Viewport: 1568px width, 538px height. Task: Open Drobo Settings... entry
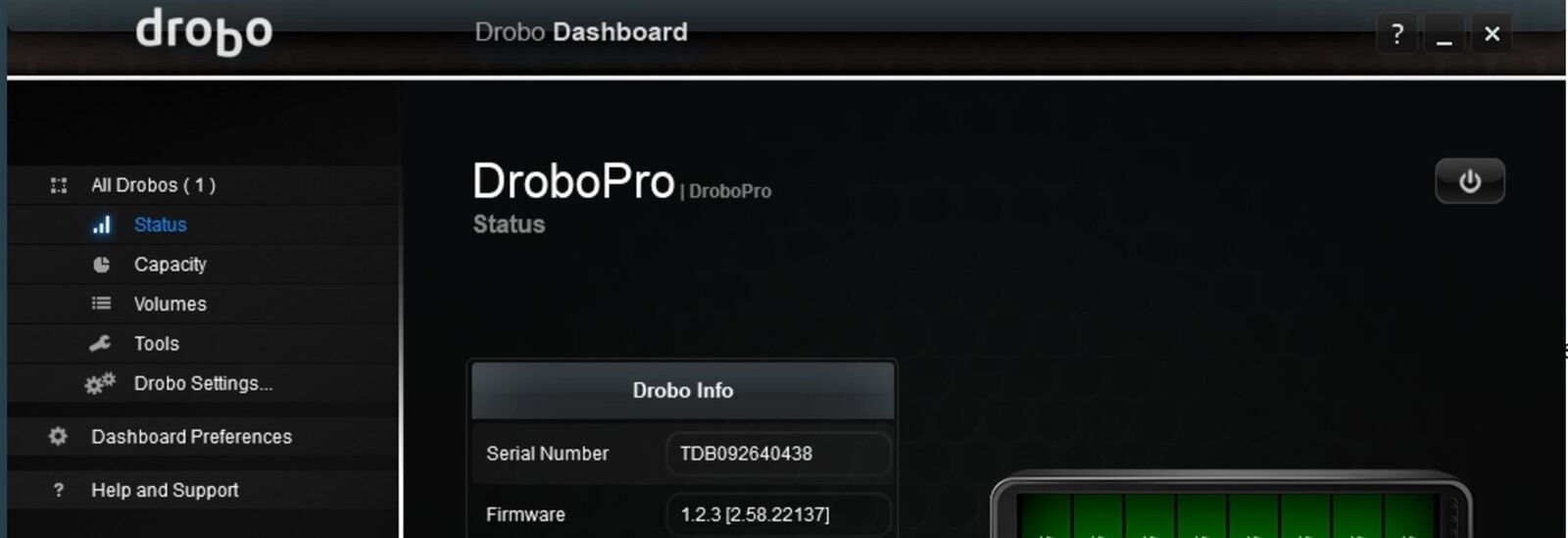[204, 383]
